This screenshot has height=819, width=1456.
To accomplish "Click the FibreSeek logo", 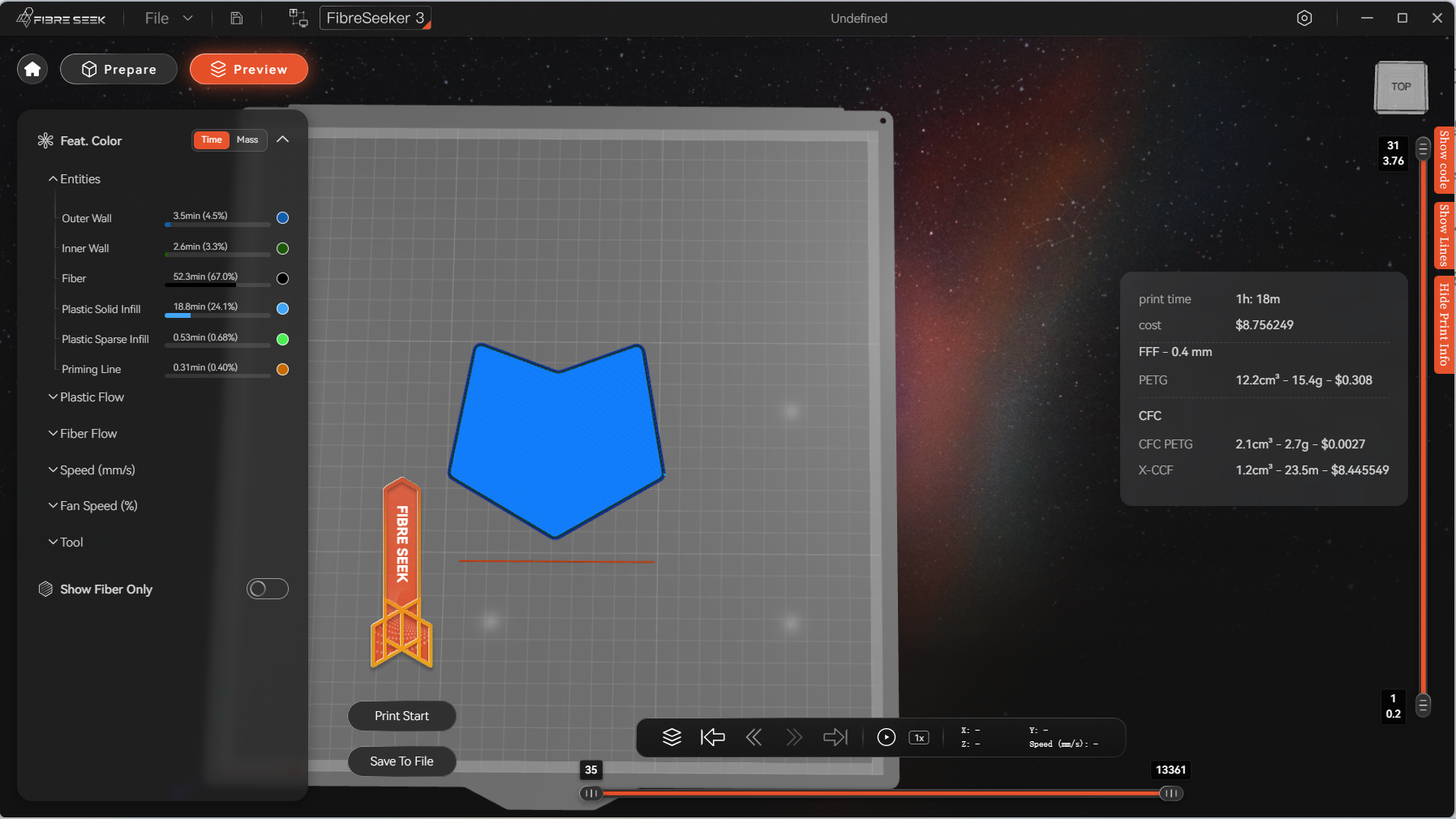I will [62, 18].
